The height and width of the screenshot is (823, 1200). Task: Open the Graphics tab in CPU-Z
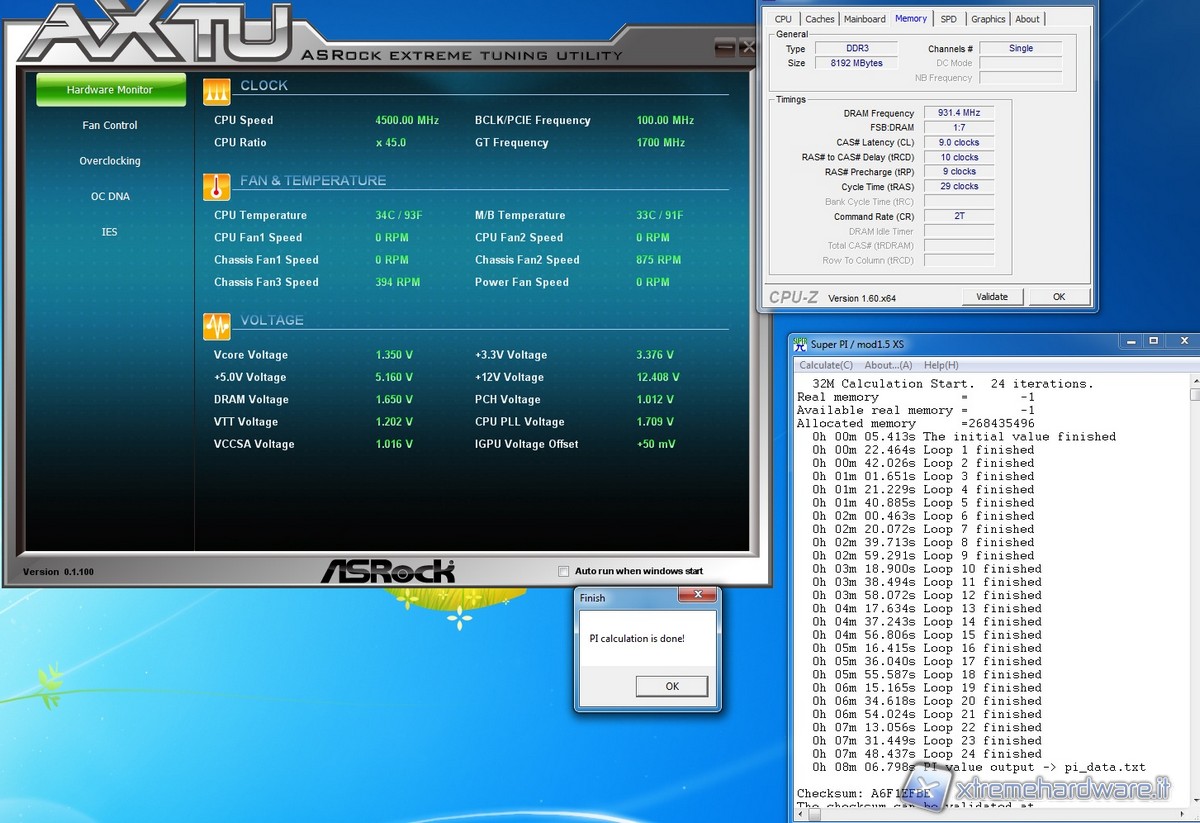pos(988,19)
